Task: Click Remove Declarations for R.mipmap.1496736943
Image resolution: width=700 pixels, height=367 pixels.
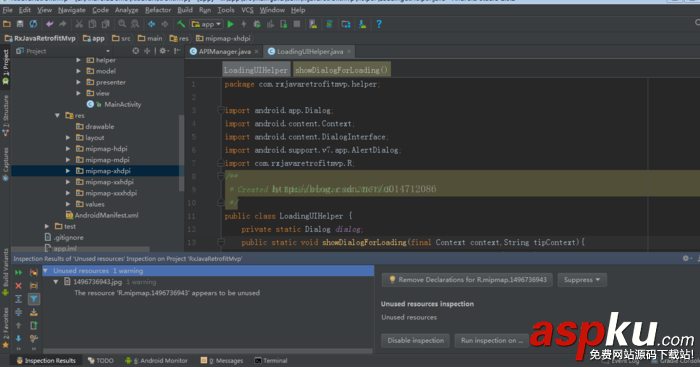Action: [467, 280]
